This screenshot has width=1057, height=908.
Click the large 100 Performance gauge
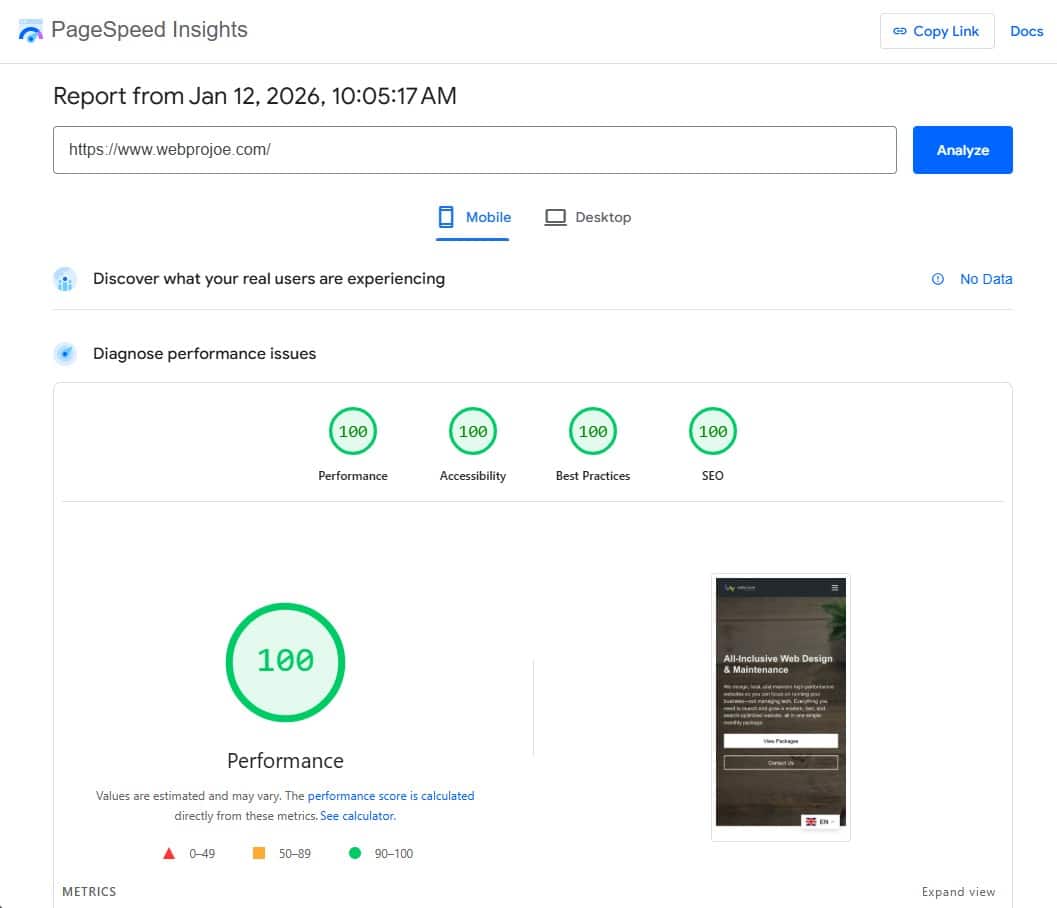click(285, 662)
